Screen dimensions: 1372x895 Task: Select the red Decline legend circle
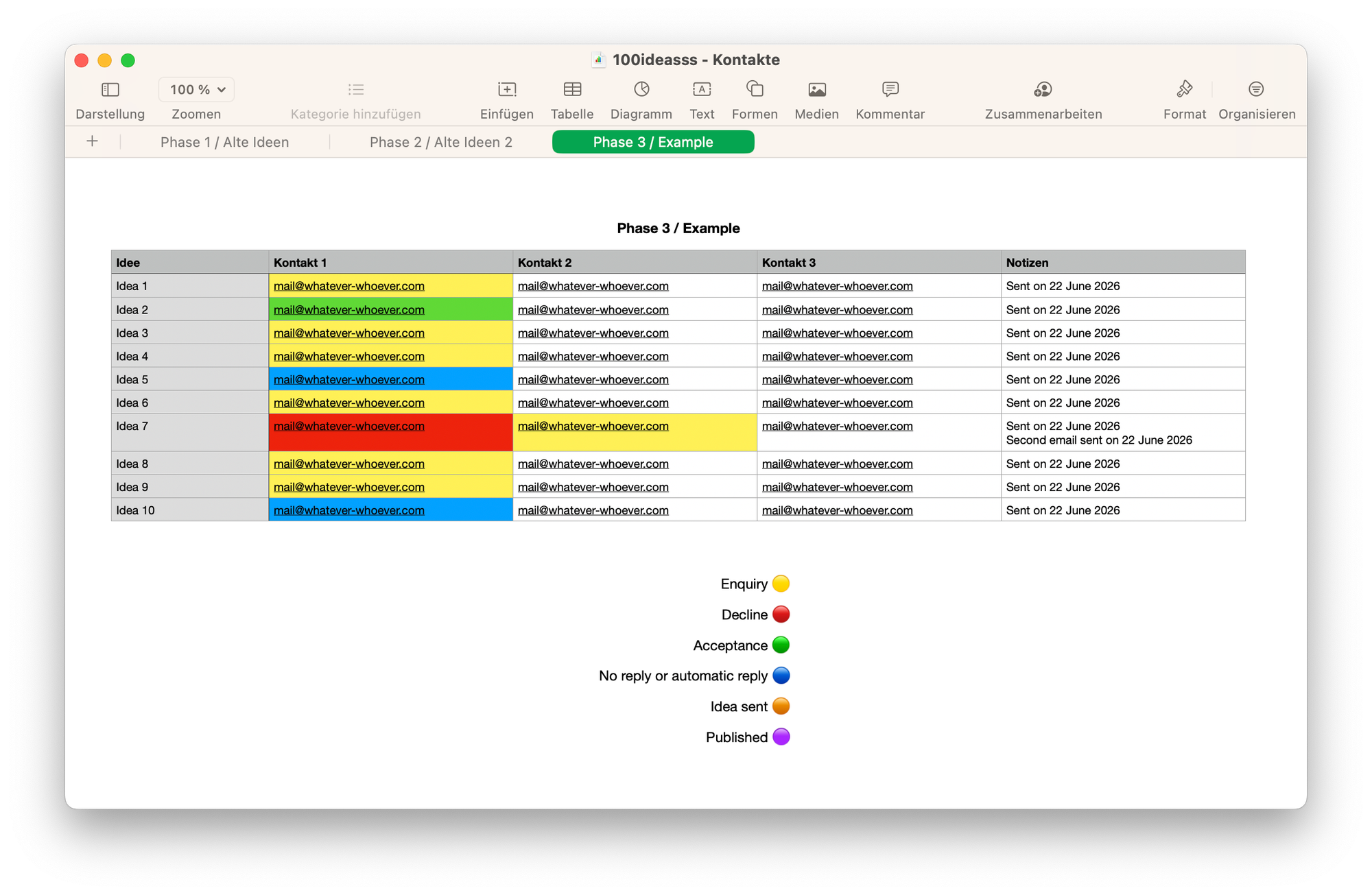click(781, 614)
